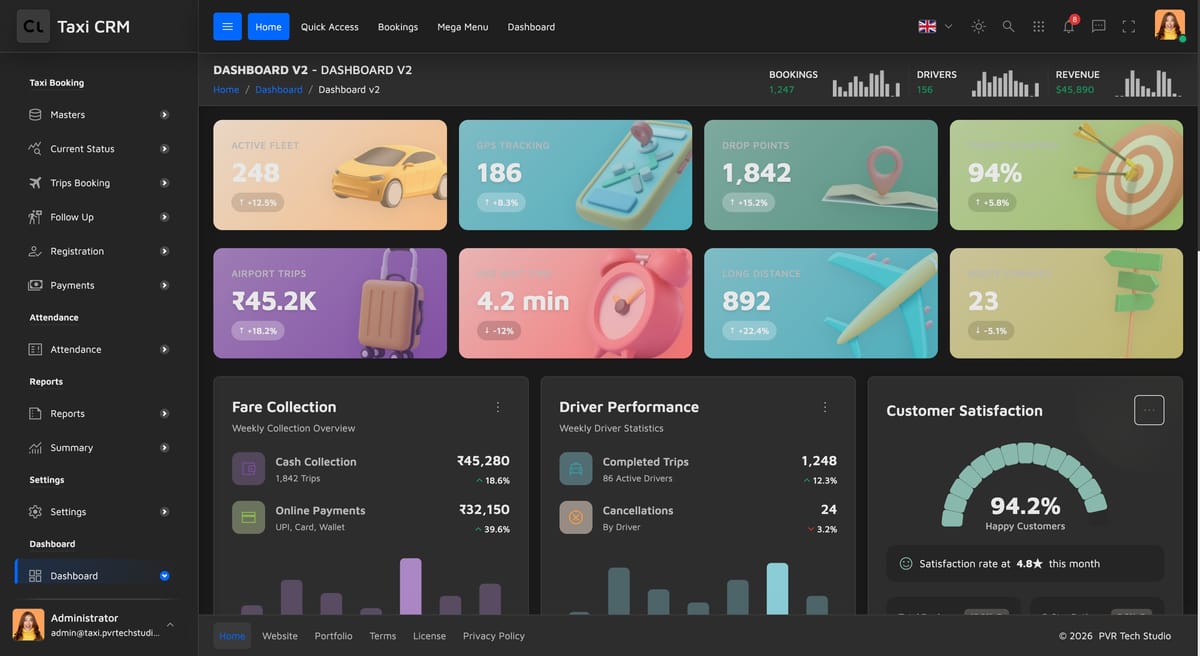1200x656 pixels.
Task: Click the Online Payments card icon
Action: (x=249, y=517)
